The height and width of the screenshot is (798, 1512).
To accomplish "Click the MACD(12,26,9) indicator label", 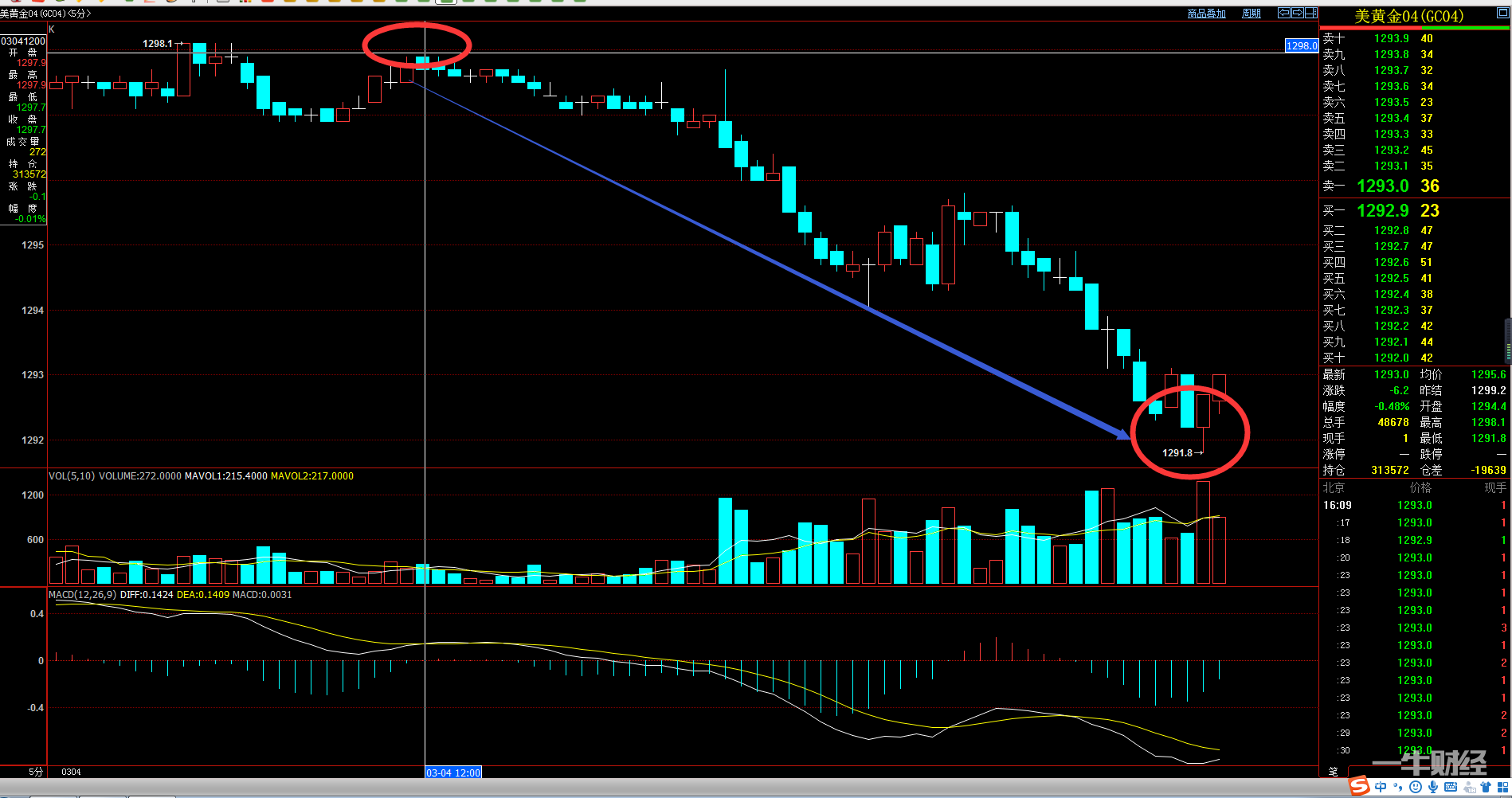I will tap(83, 595).
